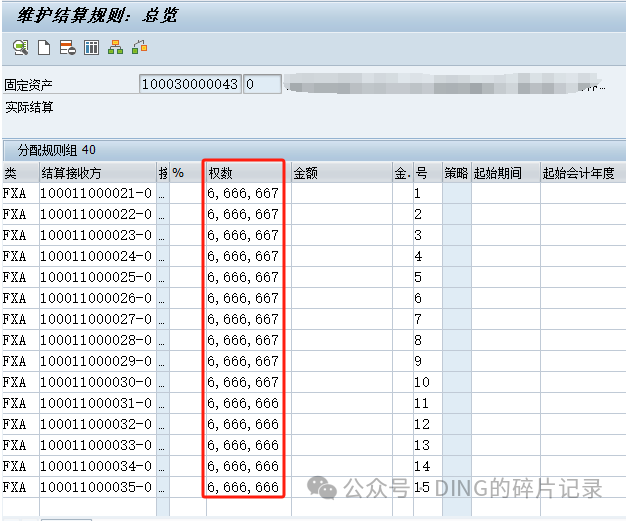
Task: Click the % column header
Action: point(188,173)
